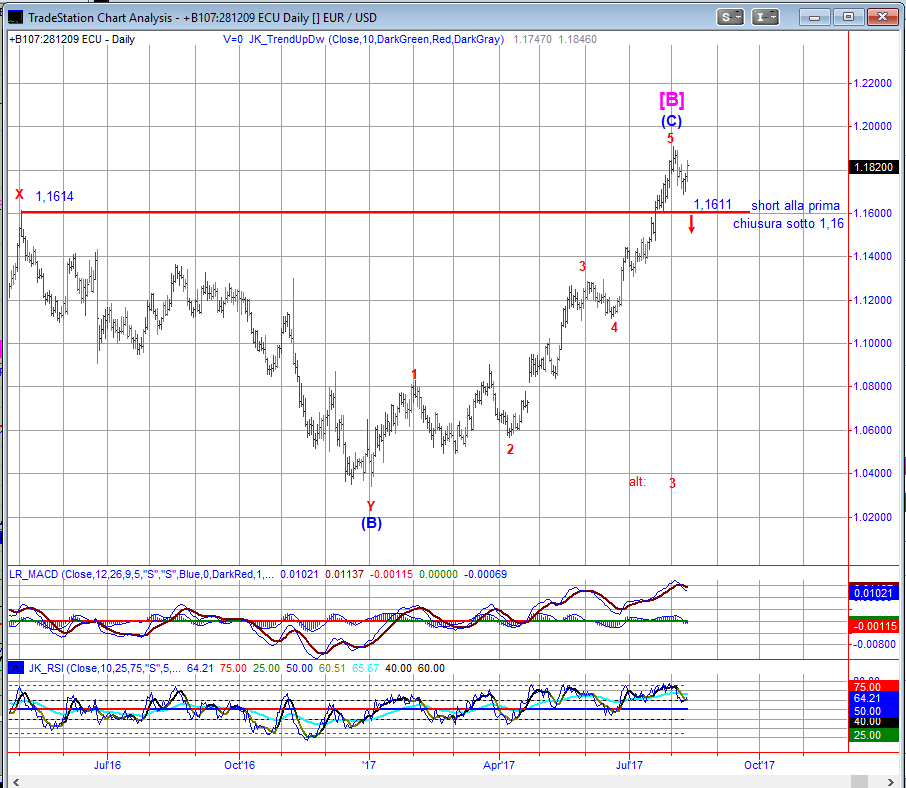906x788 pixels.
Task: Click the Oct'17 date axis label
Action: pos(759,765)
